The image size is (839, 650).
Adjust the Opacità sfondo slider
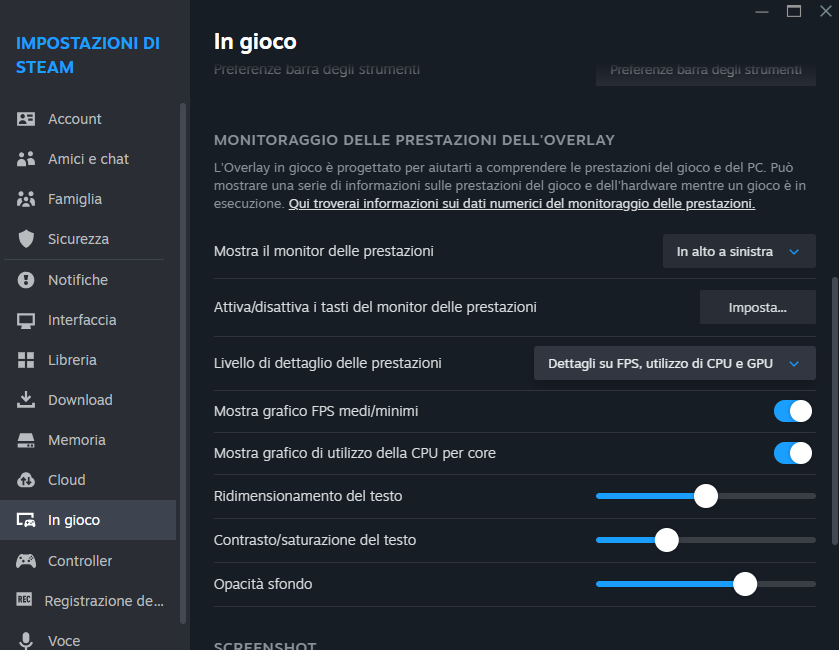[745, 584]
